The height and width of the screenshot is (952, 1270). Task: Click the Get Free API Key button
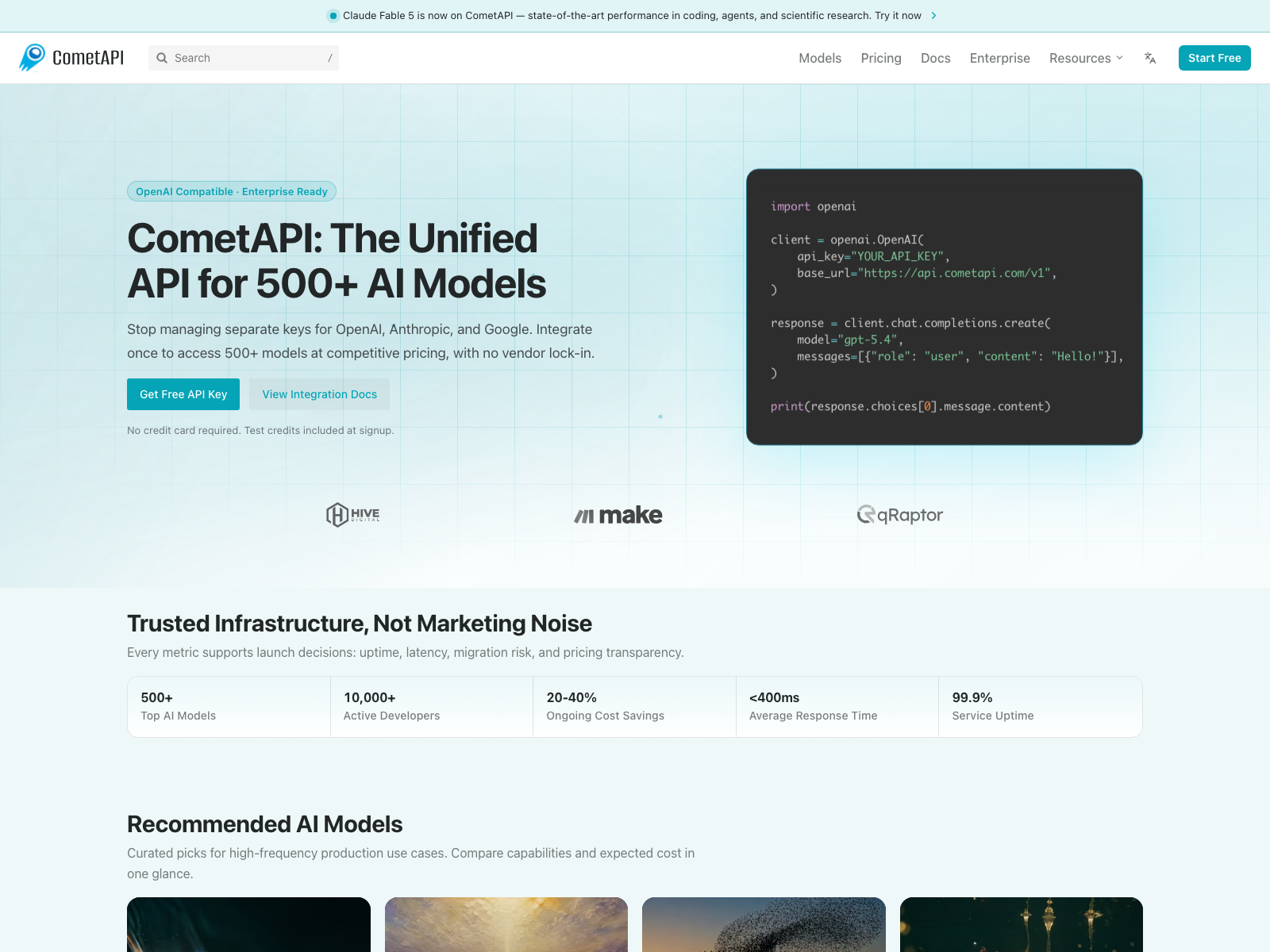(183, 394)
